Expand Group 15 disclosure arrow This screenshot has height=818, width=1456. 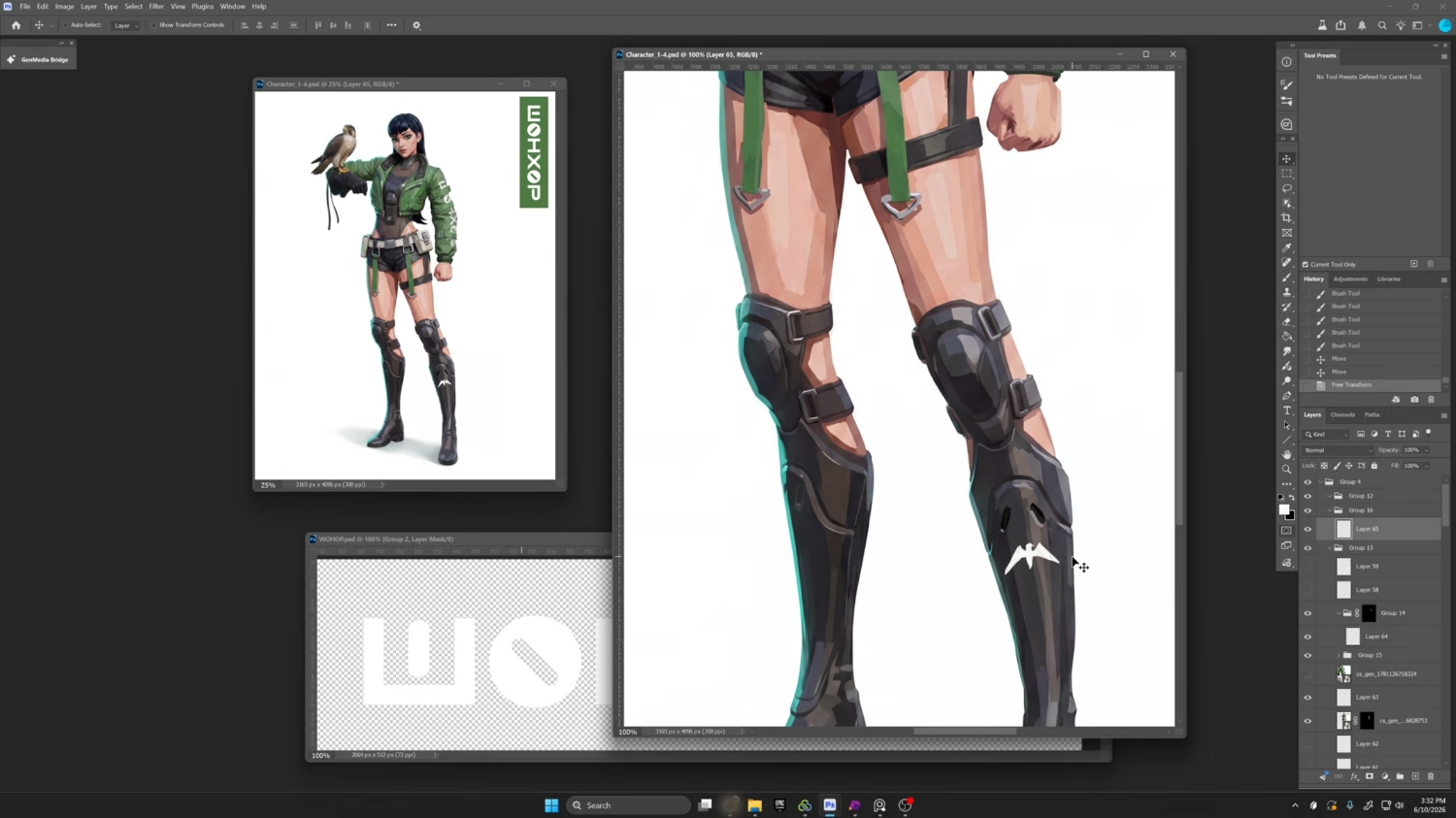click(x=1339, y=656)
